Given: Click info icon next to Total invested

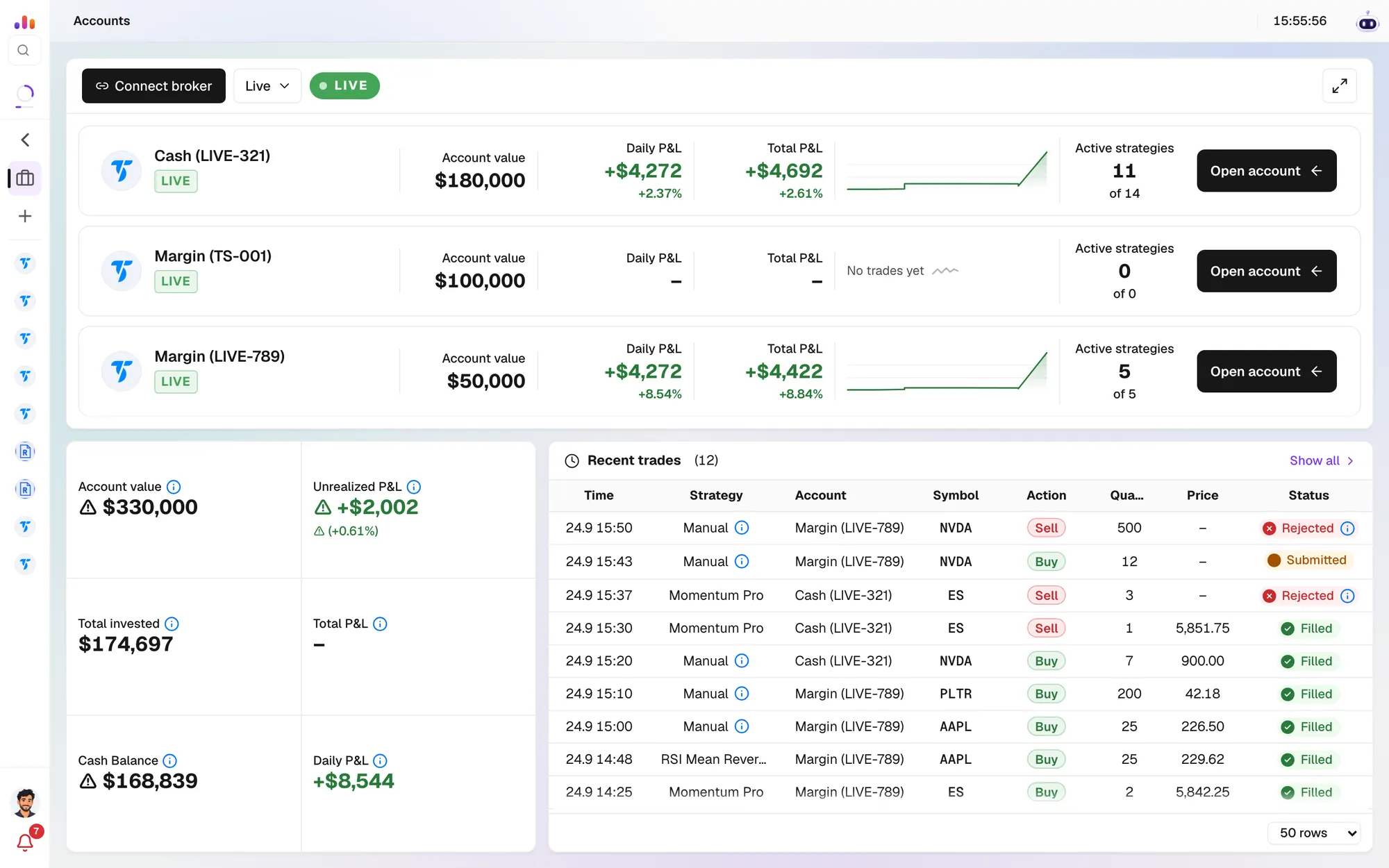Looking at the screenshot, I should pos(172,624).
